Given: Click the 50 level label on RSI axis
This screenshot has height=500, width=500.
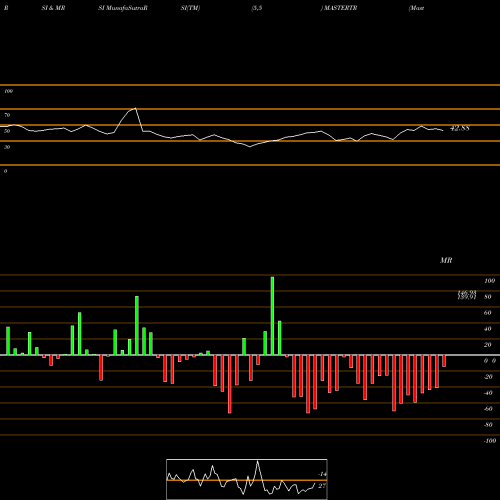Looking at the screenshot, I should (7, 131).
